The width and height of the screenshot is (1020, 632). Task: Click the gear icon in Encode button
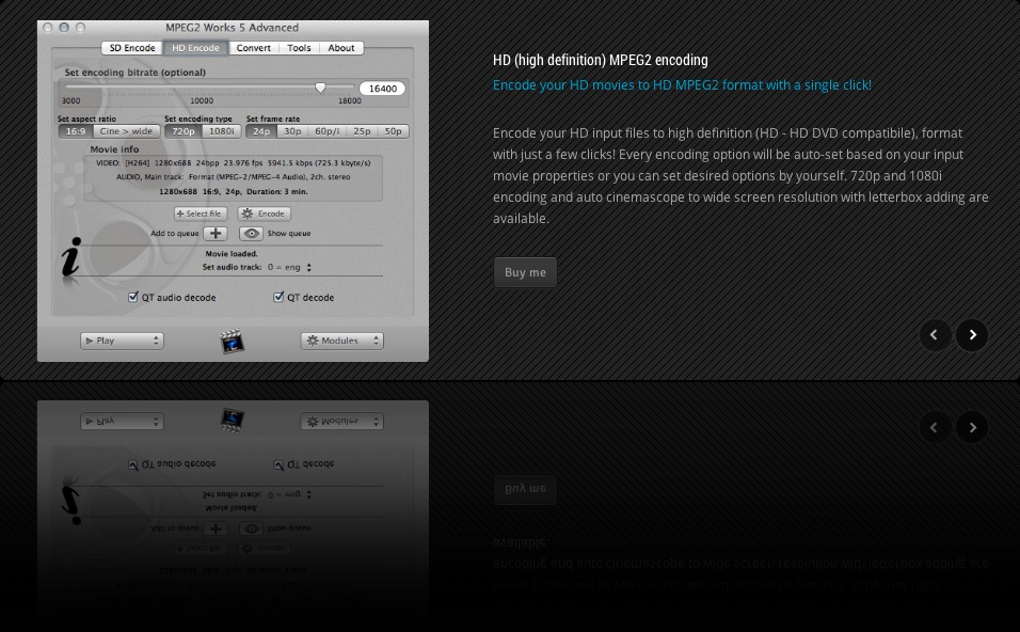pos(247,213)
